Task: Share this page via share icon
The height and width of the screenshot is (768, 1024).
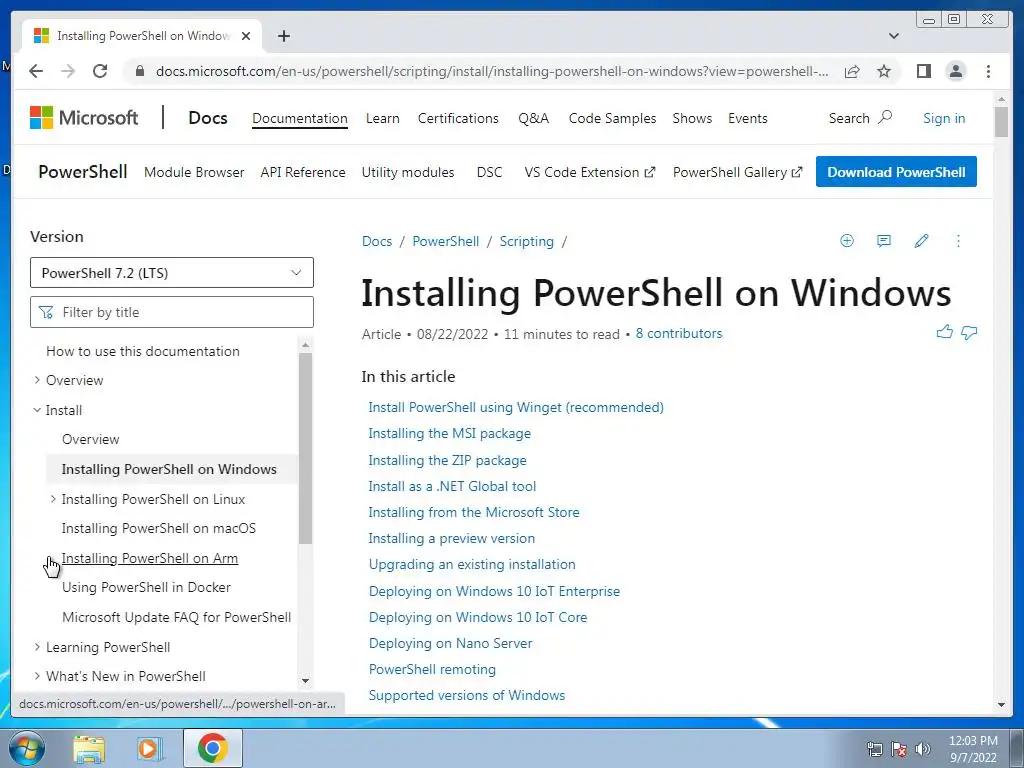Action: click(x=852, y=71)
